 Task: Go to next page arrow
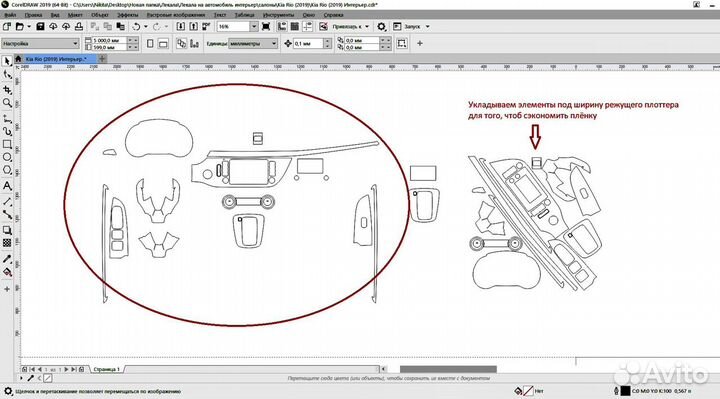(67, 369)
